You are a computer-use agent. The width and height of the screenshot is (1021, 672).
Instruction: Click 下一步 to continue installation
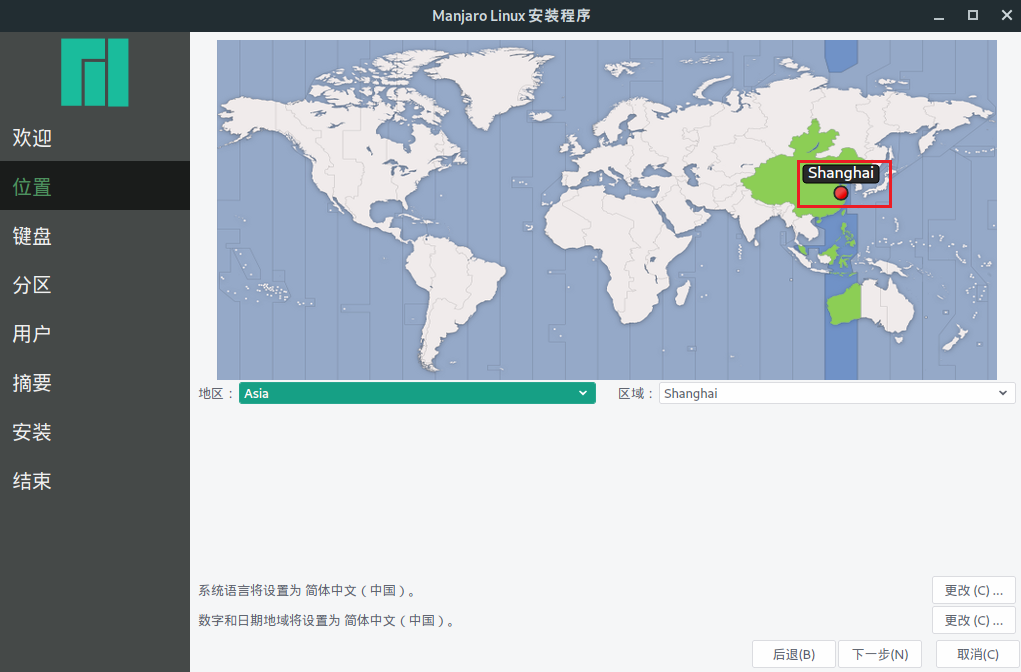pyautogui.click(x=880, y=654)
